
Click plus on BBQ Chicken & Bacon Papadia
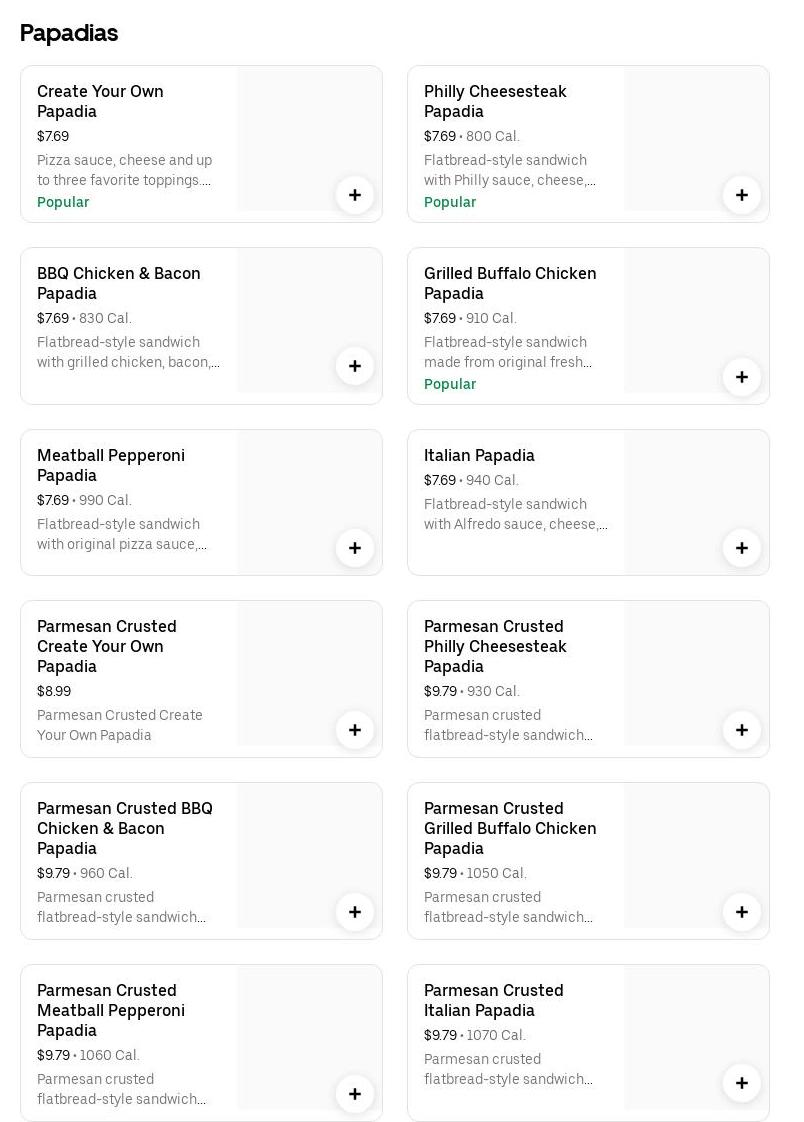pos(354,366)
